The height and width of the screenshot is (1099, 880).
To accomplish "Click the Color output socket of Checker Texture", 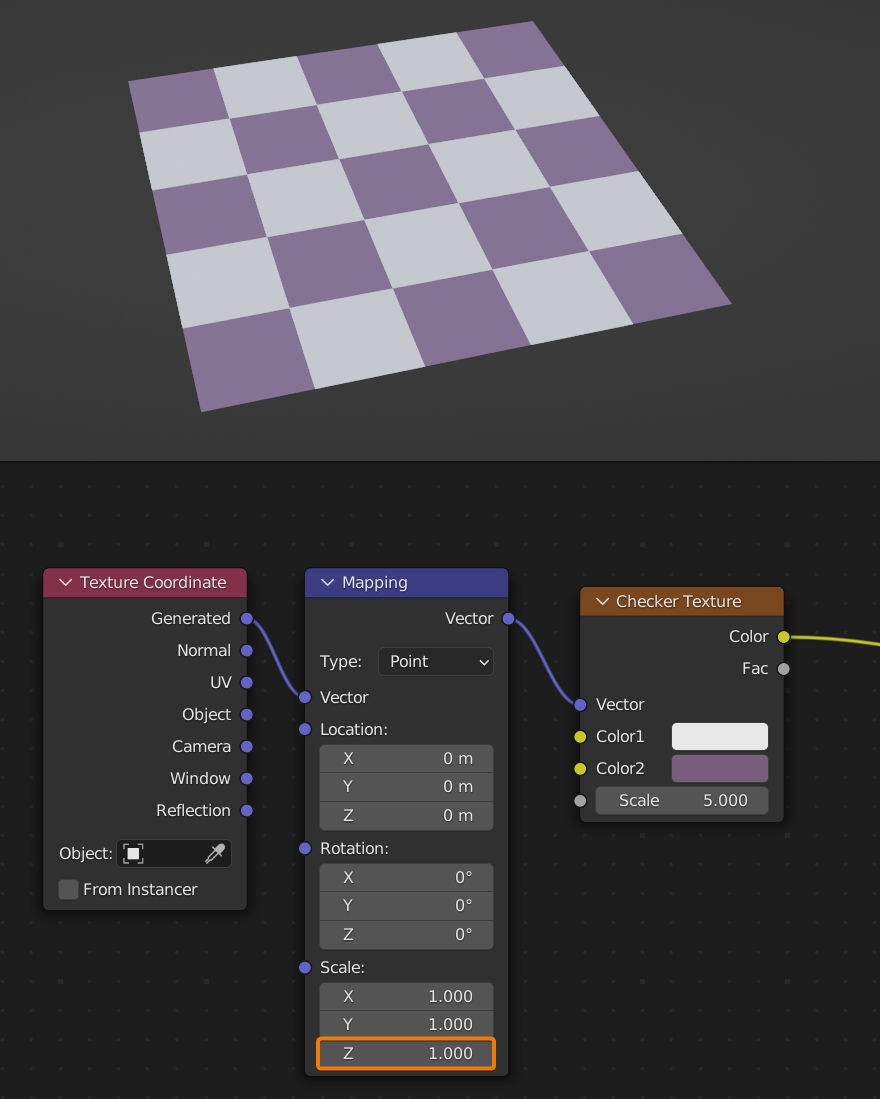I will click(784, 636).
